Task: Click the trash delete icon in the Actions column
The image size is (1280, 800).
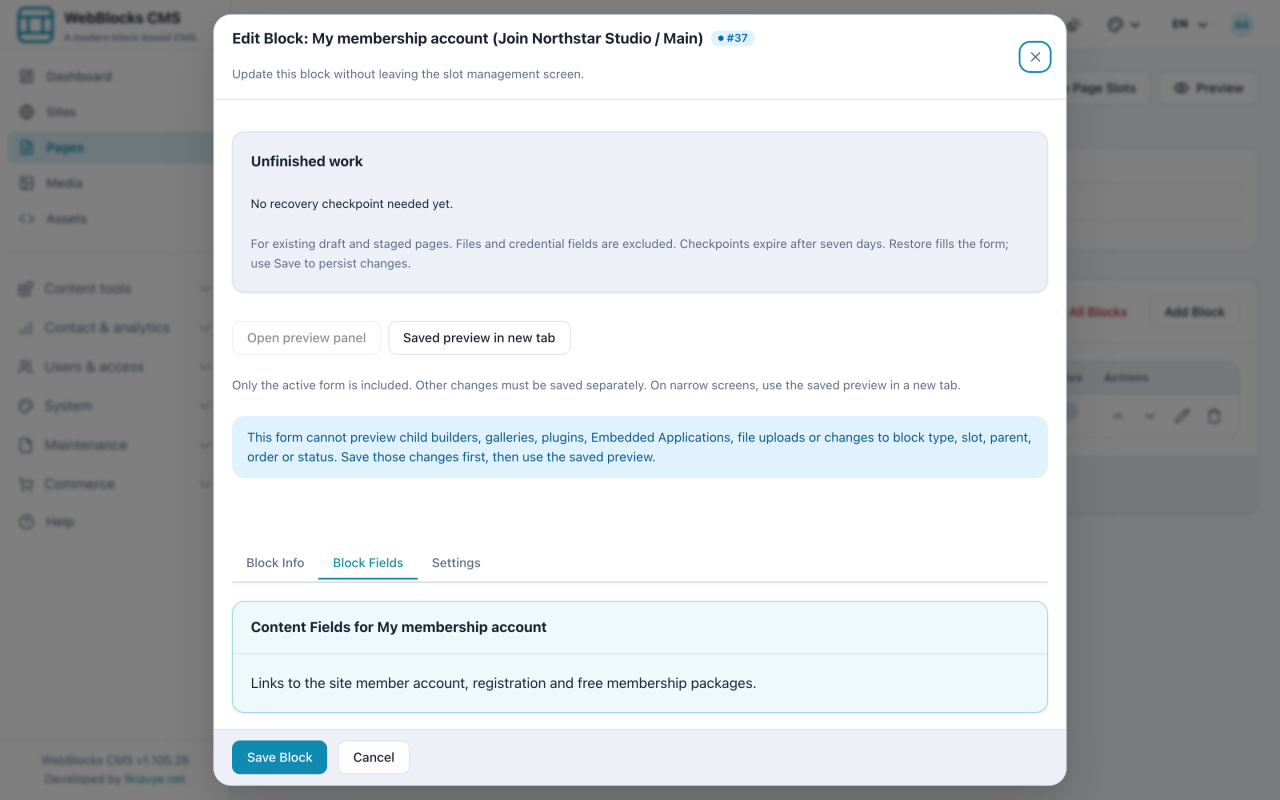Action: click(1214, 416)
